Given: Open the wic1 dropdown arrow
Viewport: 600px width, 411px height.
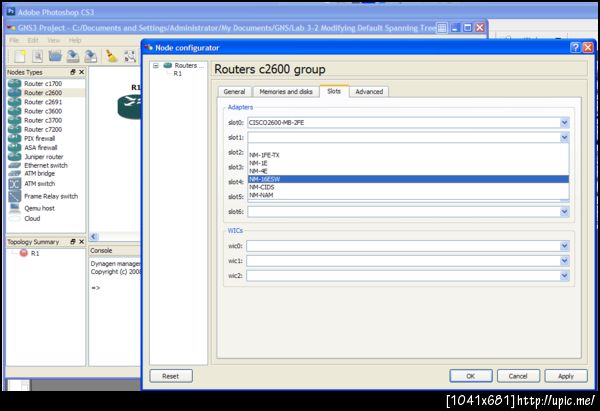Looking at the screenshot, I should [x=564, y=261].
